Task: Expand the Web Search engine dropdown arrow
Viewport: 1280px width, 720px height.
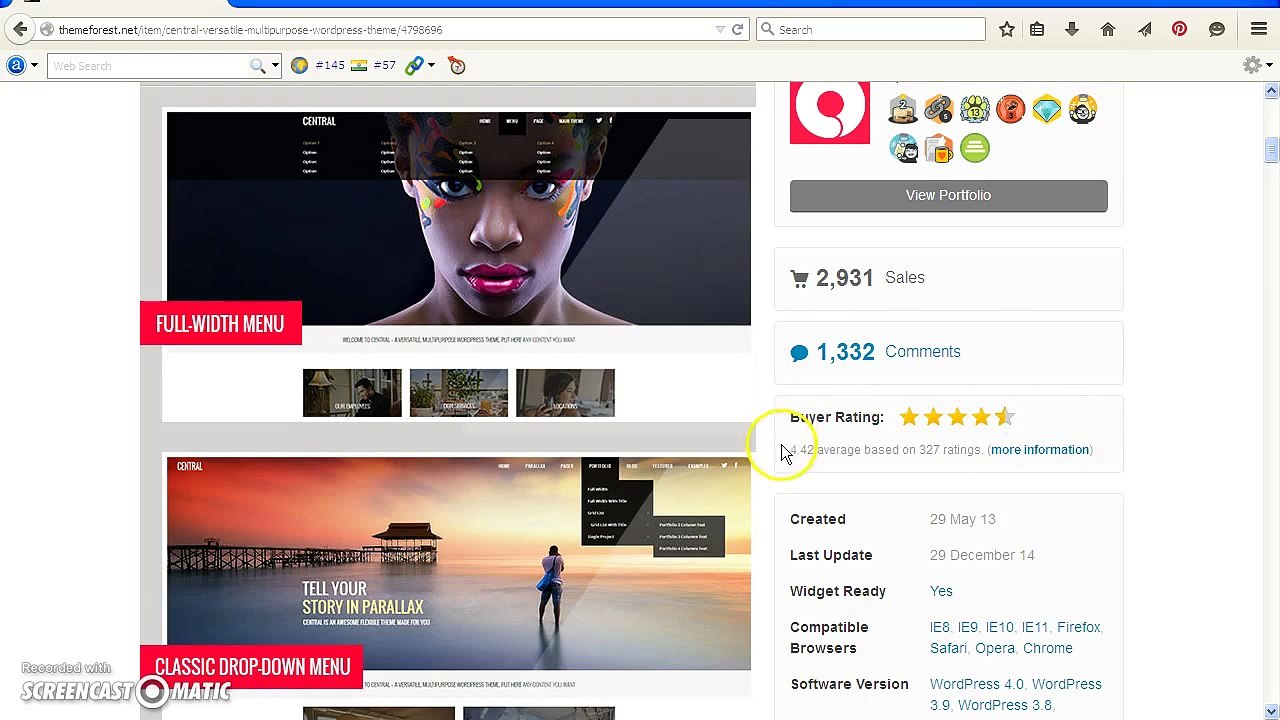Action: [x=275, y=66]
